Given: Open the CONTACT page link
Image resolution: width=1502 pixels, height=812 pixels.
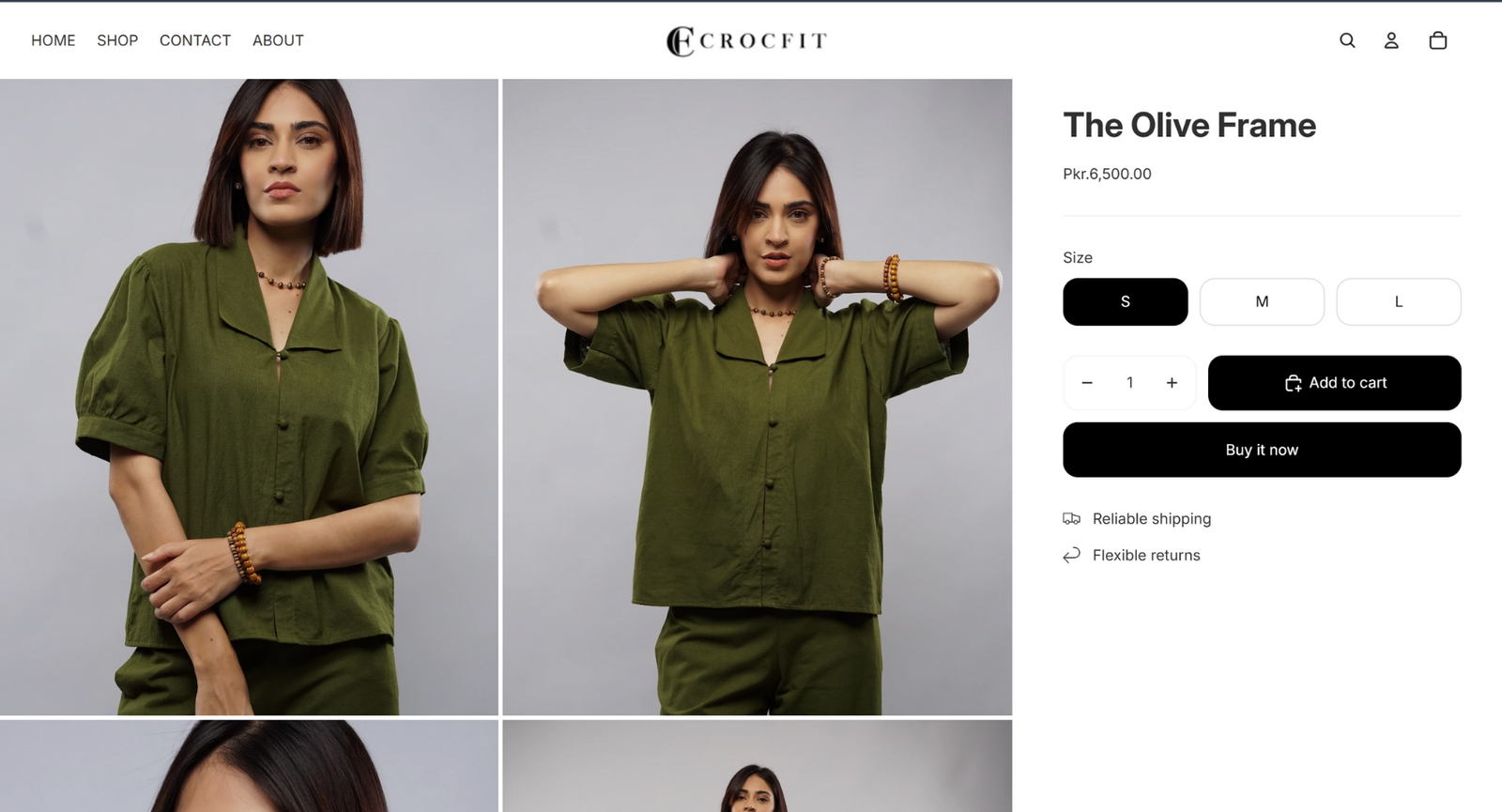Looking at the screenshot, I should 195,40.
